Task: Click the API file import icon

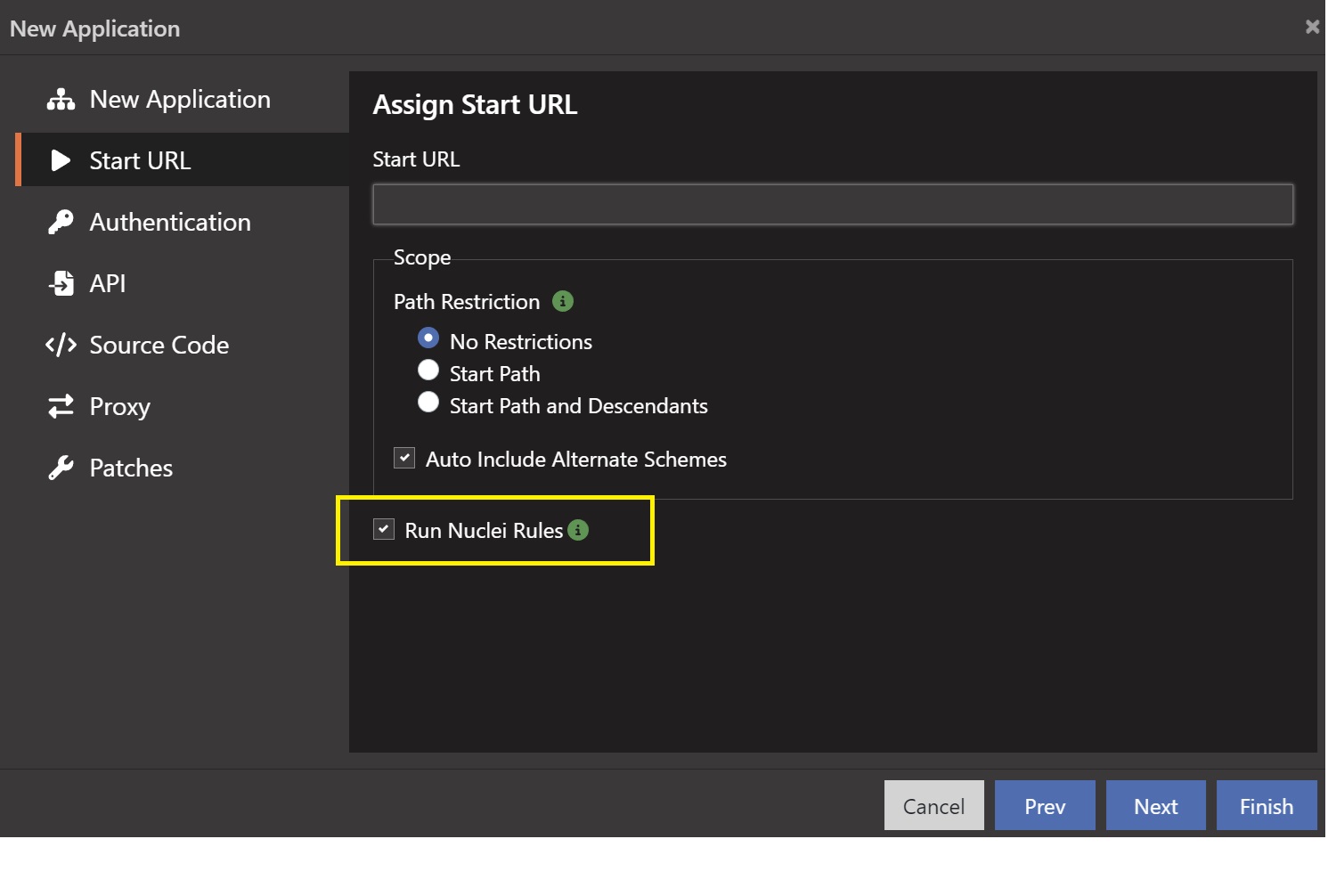Action: 61,283
